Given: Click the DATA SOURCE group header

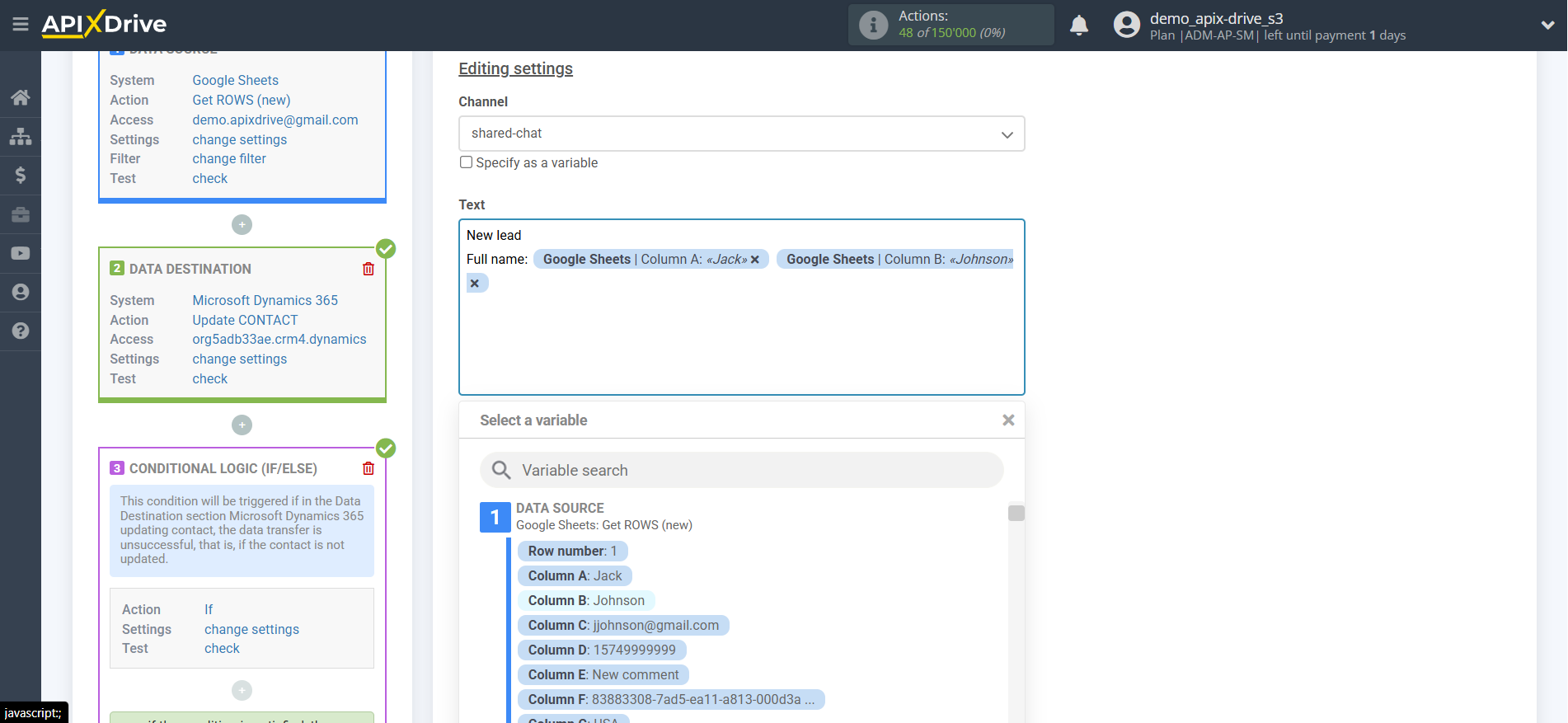Looking at the screenshot, I should (x=560, y=508).
